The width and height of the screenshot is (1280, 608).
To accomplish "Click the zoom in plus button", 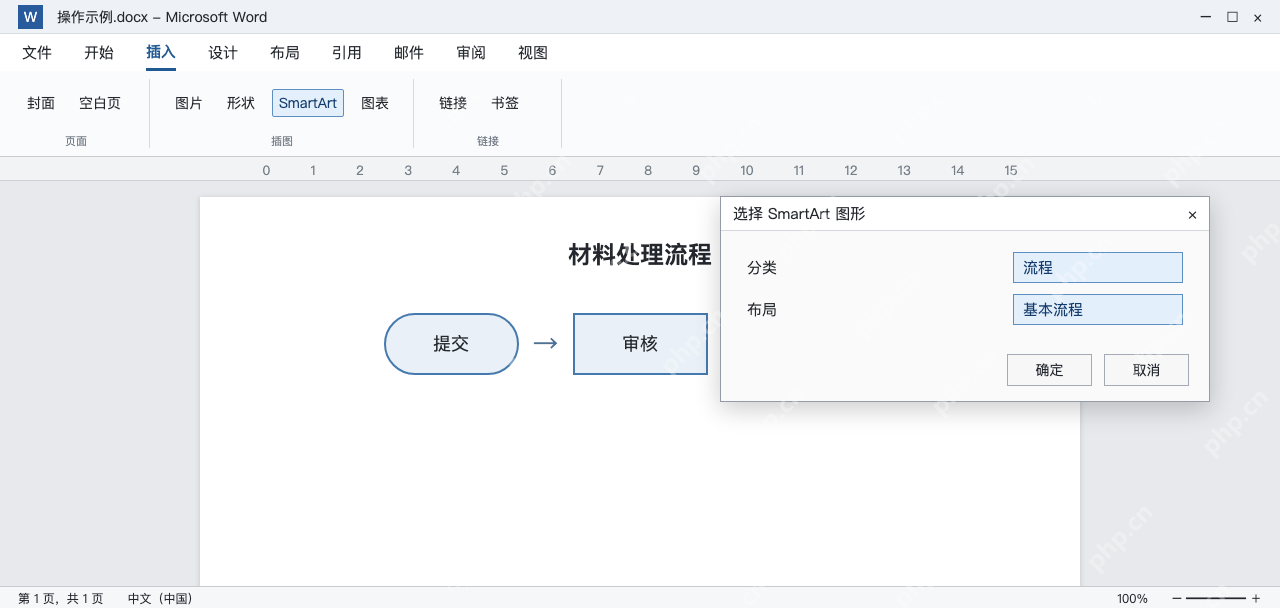I will (1256, 598).
